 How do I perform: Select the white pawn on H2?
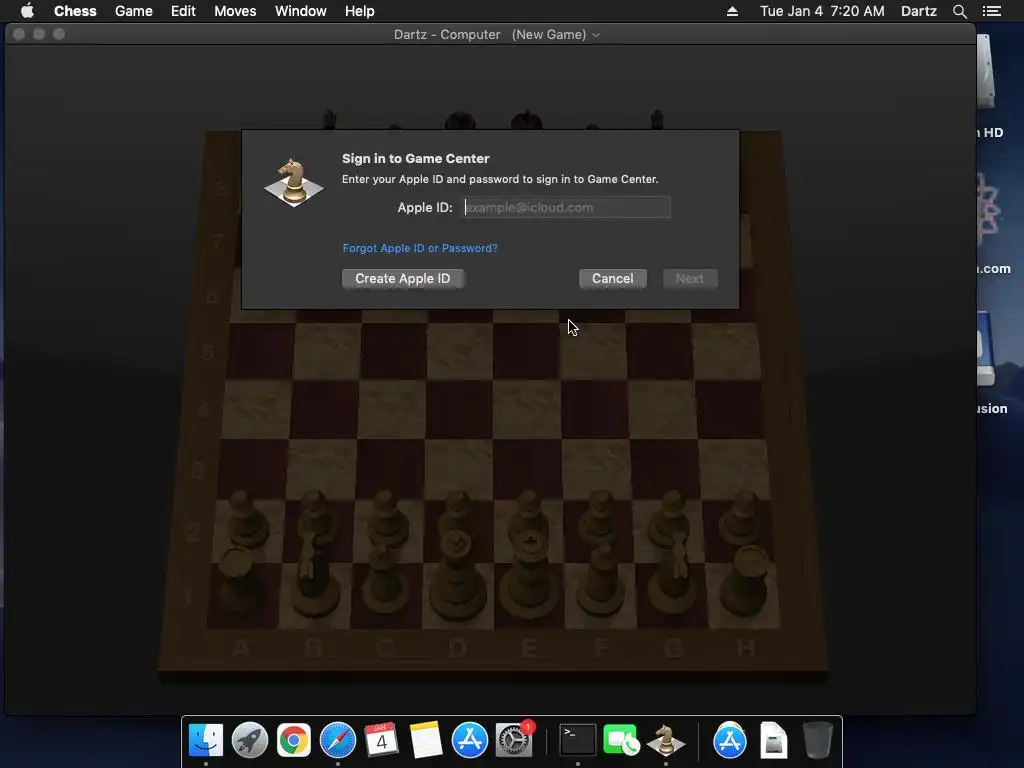(x=742, y=519)
